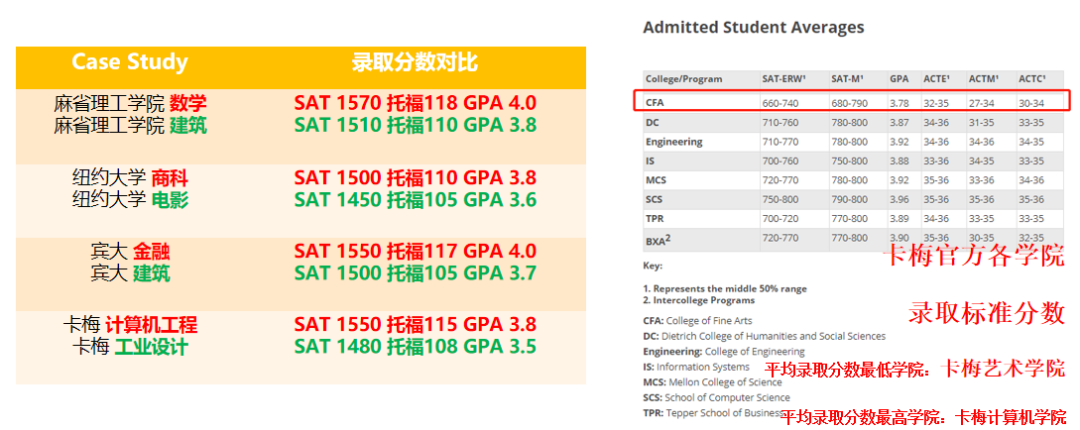Select the '卡梅 计算机工程' row label
The width and height of the screenshot is (1080, 430).
[x=130, y=325]
